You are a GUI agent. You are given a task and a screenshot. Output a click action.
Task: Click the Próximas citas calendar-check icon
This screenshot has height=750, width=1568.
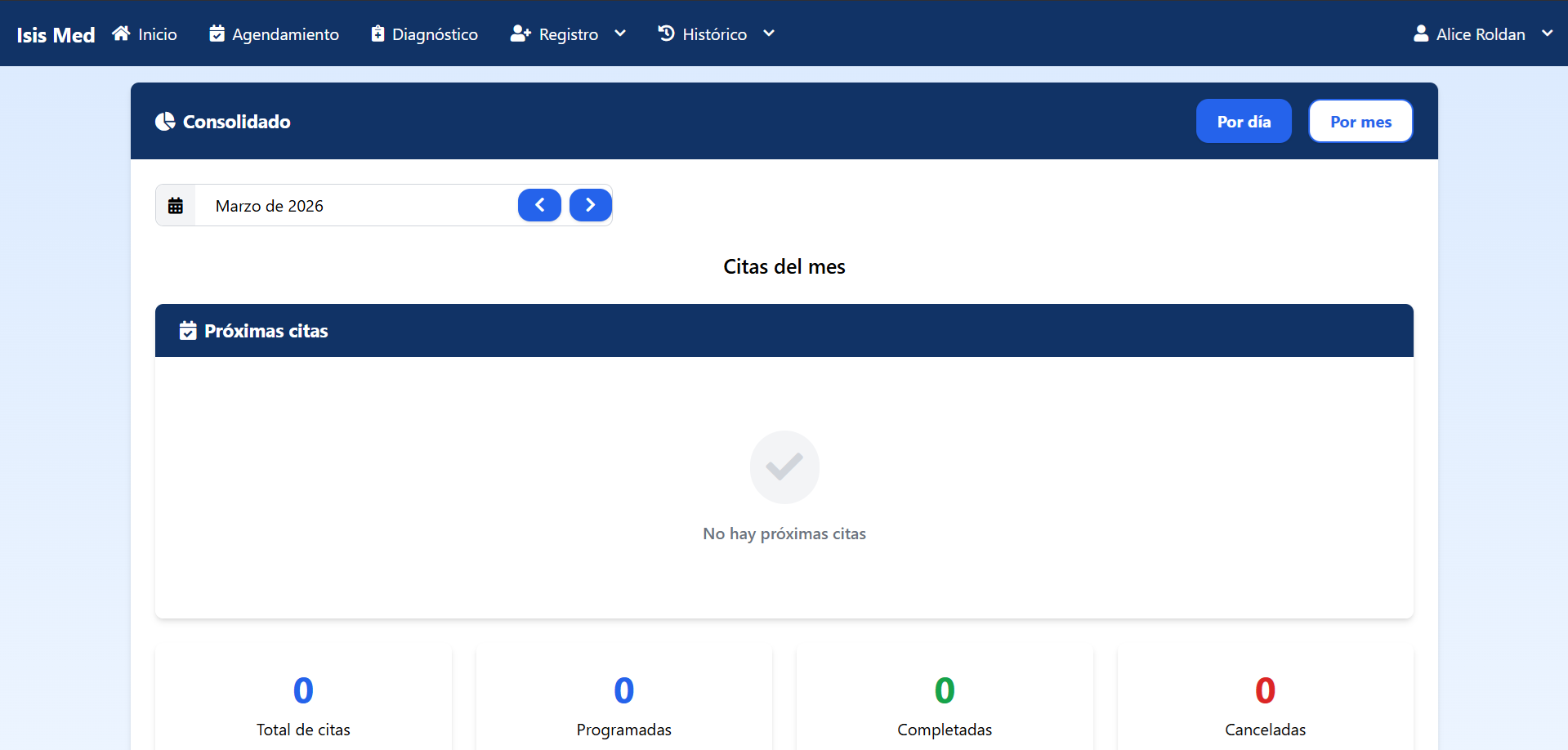[x=188, y=330]
